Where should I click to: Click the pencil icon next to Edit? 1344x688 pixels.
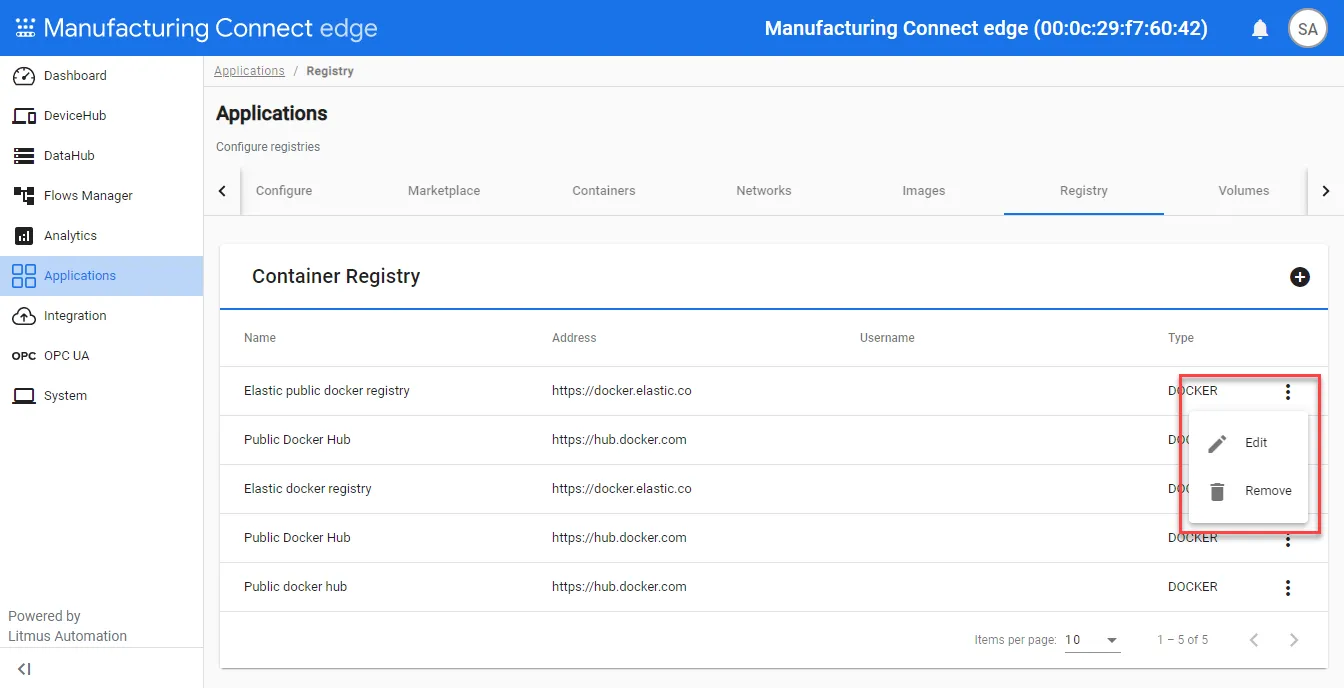pyautogui.click(x=1217, y=444)
